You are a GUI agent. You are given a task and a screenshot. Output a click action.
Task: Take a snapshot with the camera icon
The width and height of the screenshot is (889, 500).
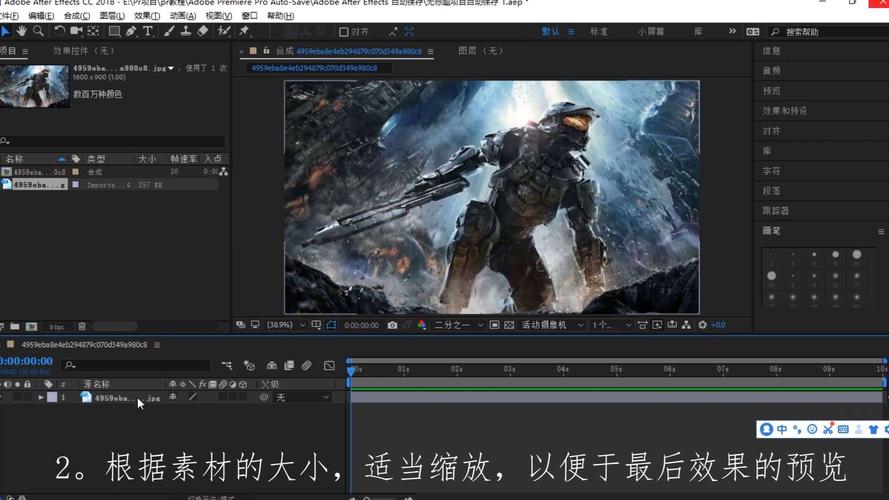coord(392,325)
